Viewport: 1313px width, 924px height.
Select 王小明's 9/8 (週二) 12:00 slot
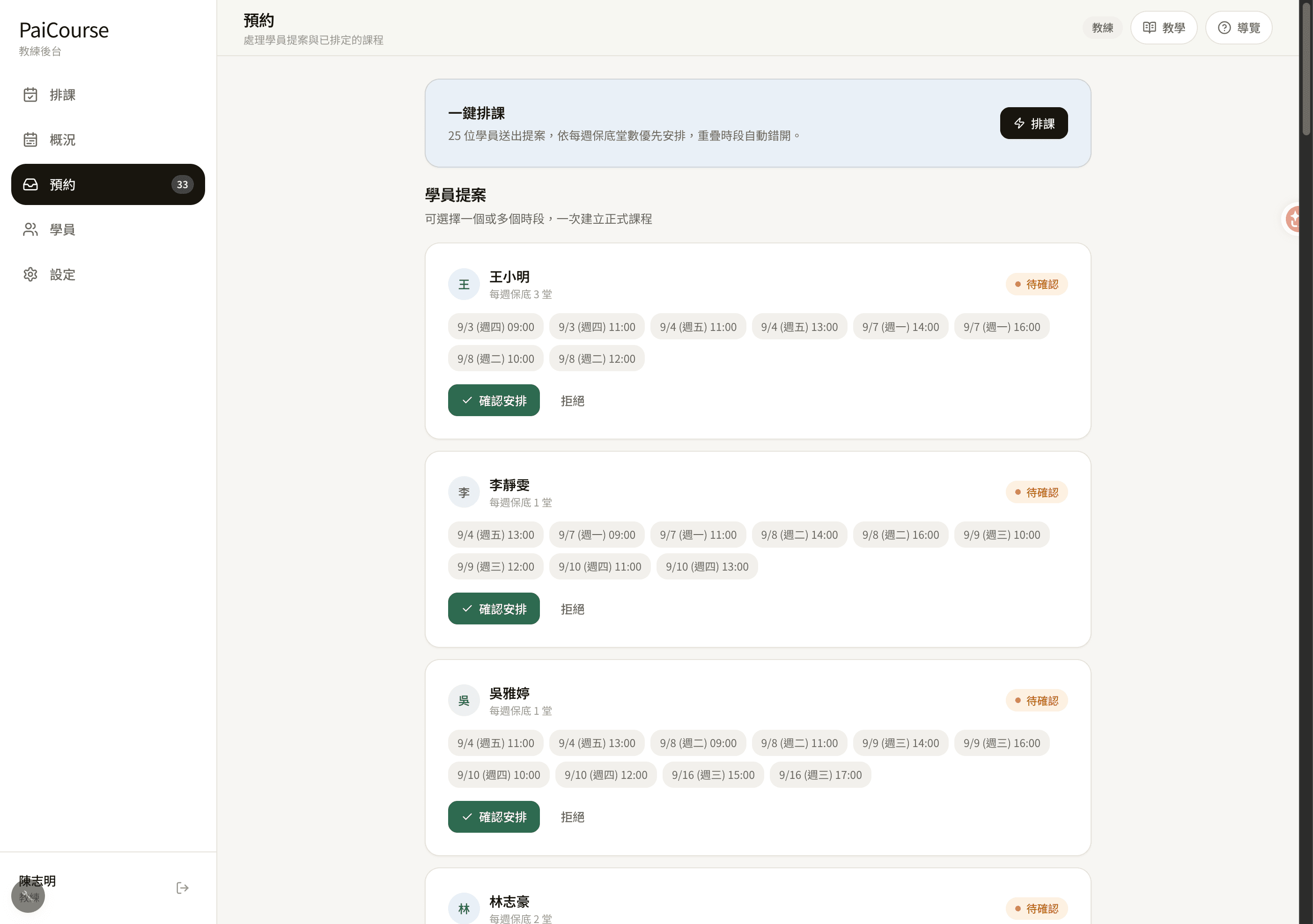coord(597,359)
